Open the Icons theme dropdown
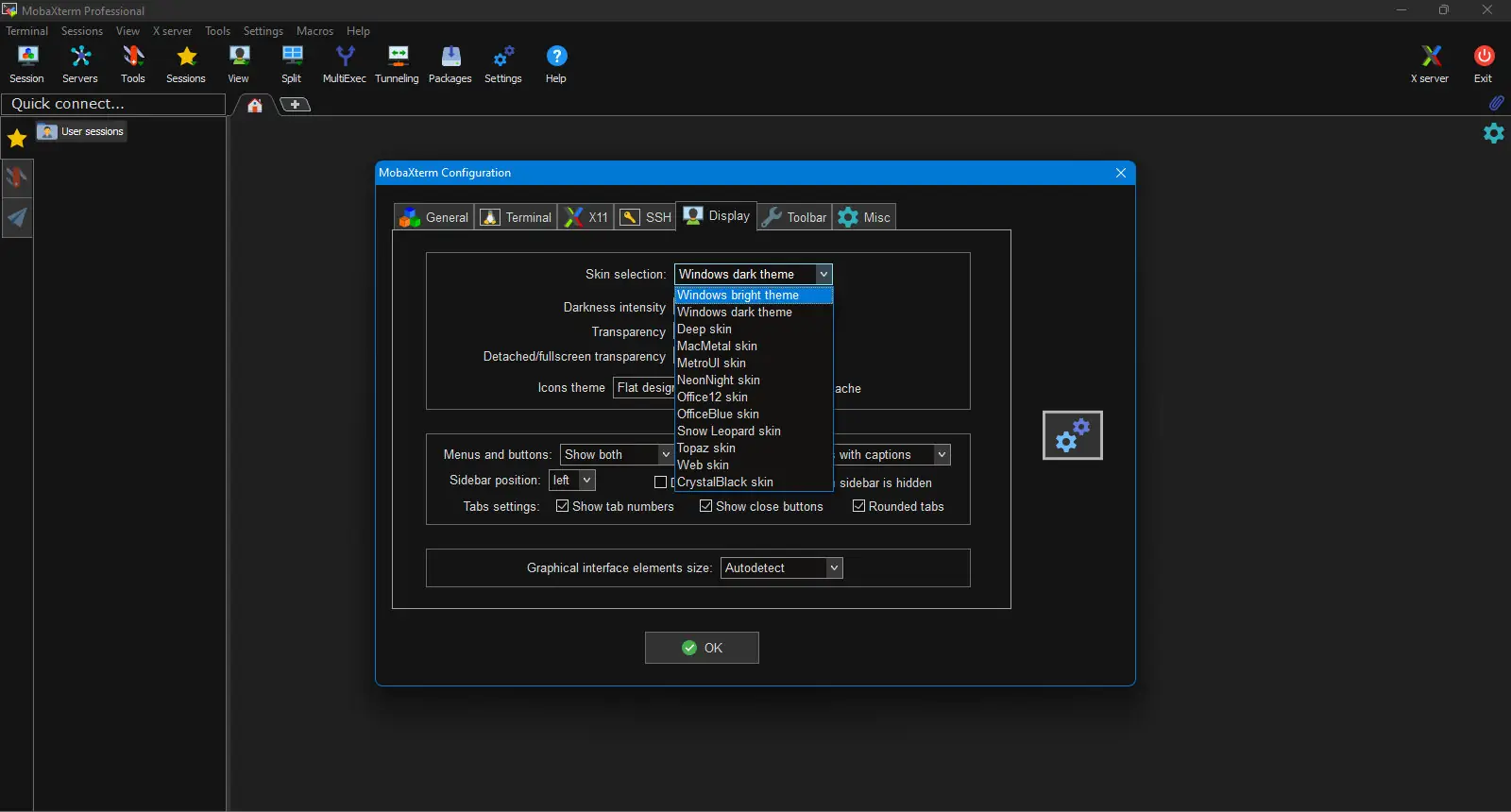The height and width of the screenshot is (812, 1511). (644, 388)
